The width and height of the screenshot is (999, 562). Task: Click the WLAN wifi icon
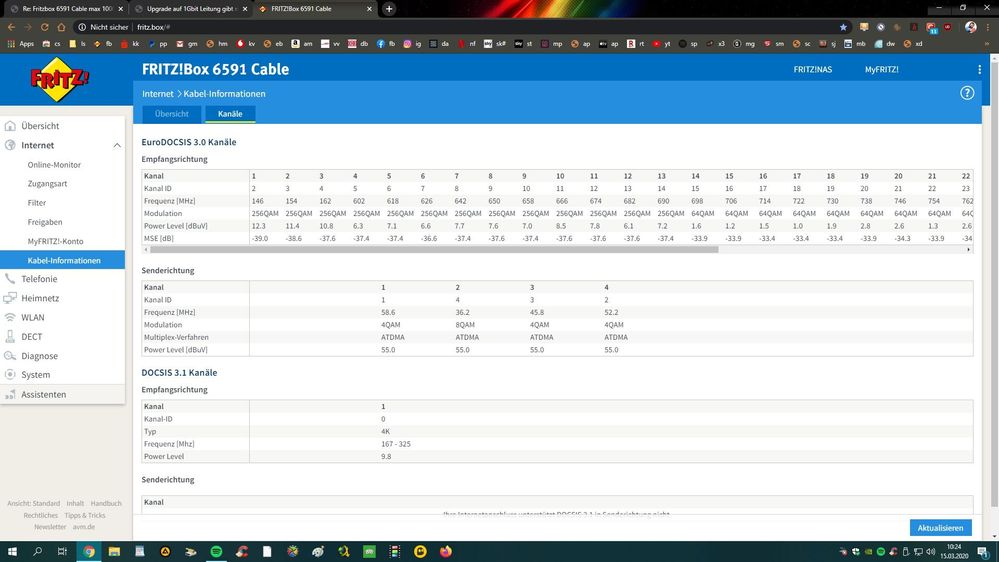10,317
